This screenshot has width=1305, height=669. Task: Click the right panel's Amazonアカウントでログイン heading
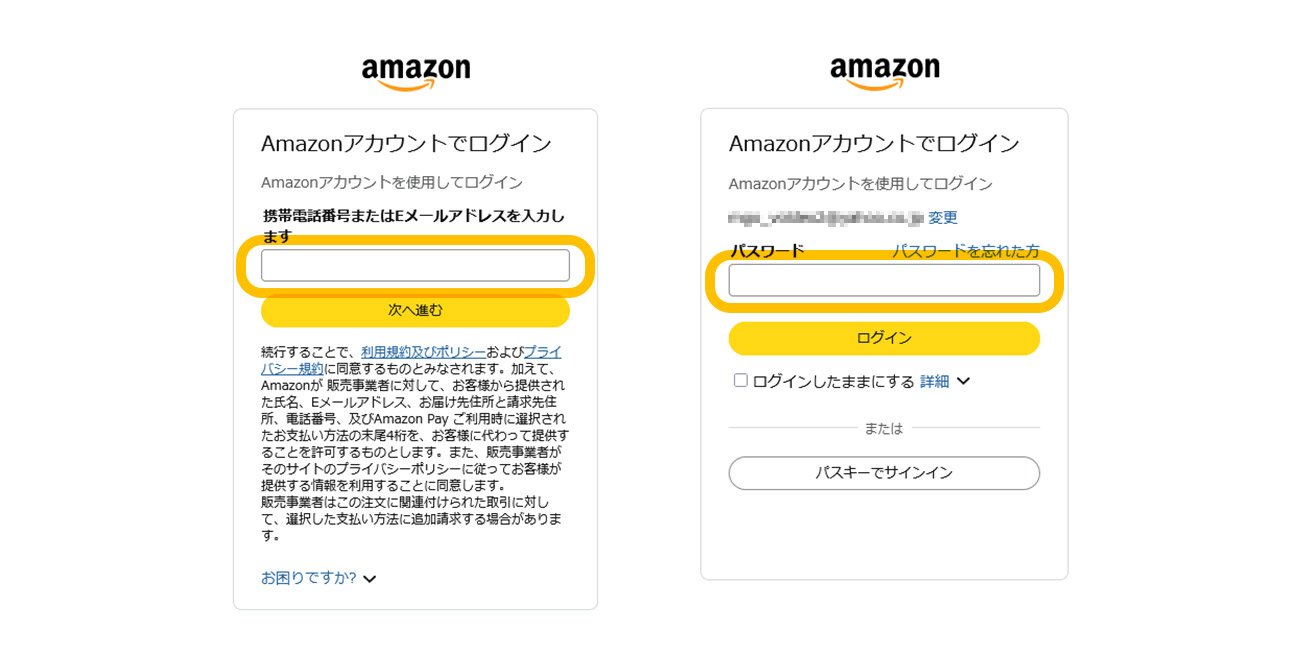(874, 143)
